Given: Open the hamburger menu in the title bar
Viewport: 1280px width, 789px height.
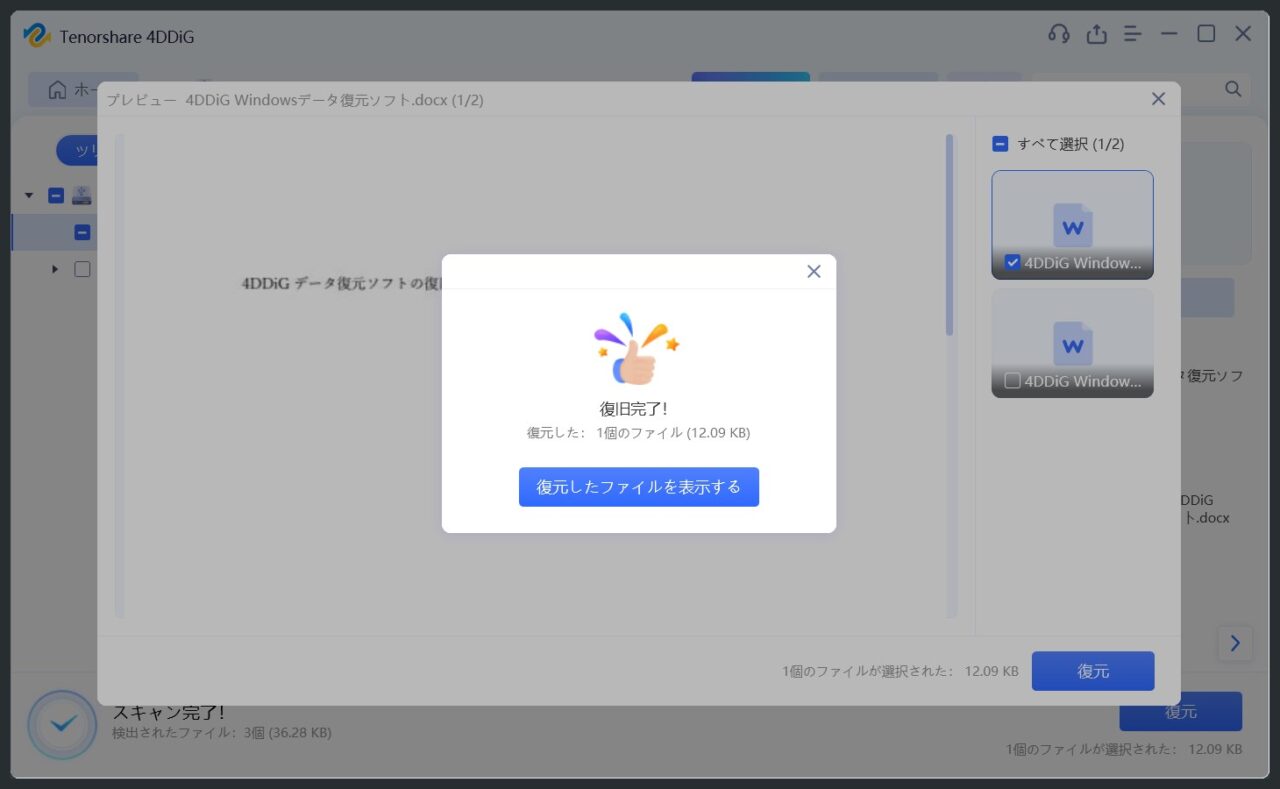Looking at the screenshot, I should coord(1132,34).
